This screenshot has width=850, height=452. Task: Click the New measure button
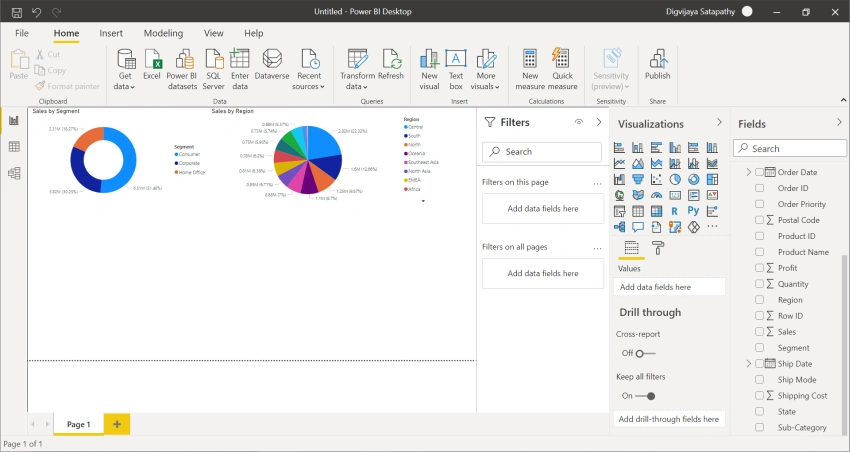530,70
